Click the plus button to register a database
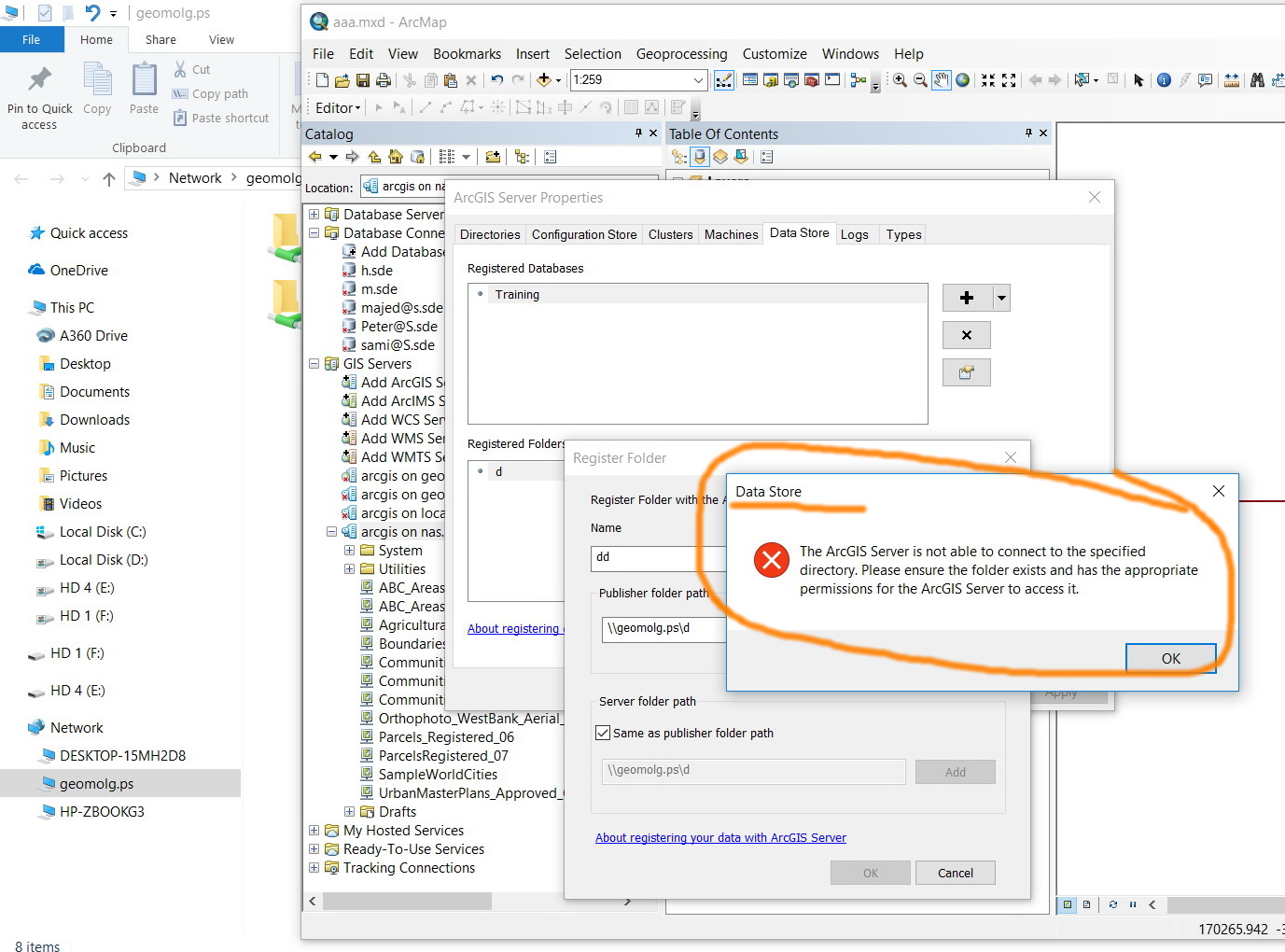This screenshot has width=1285, height=952. pos(967,298)
